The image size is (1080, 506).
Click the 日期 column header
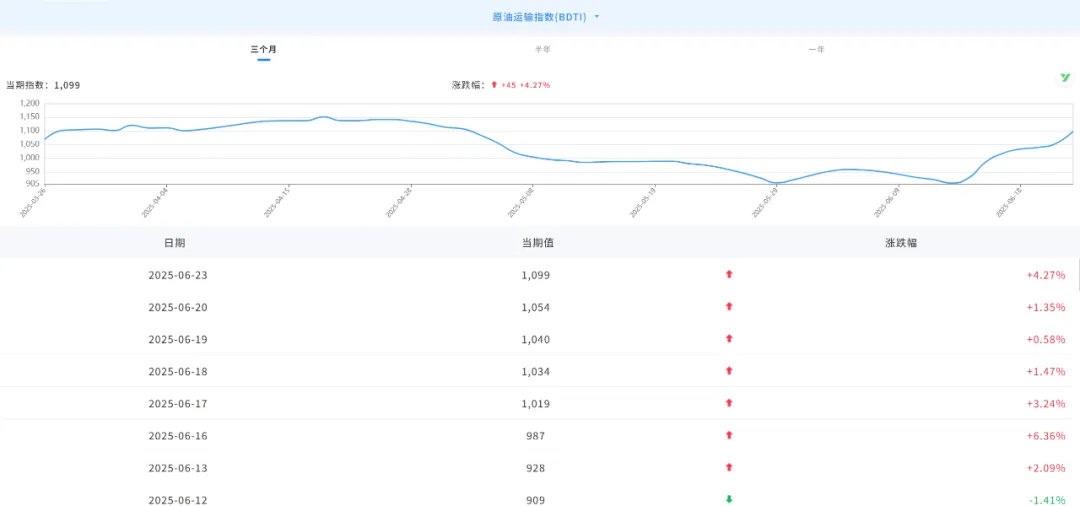pos(174,243)
